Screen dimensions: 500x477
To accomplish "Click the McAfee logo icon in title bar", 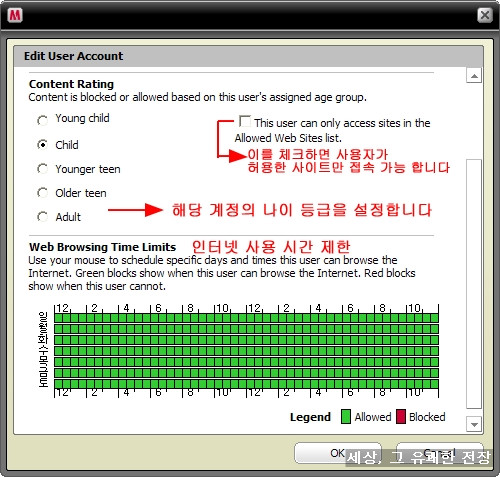I will click(15, 15).
